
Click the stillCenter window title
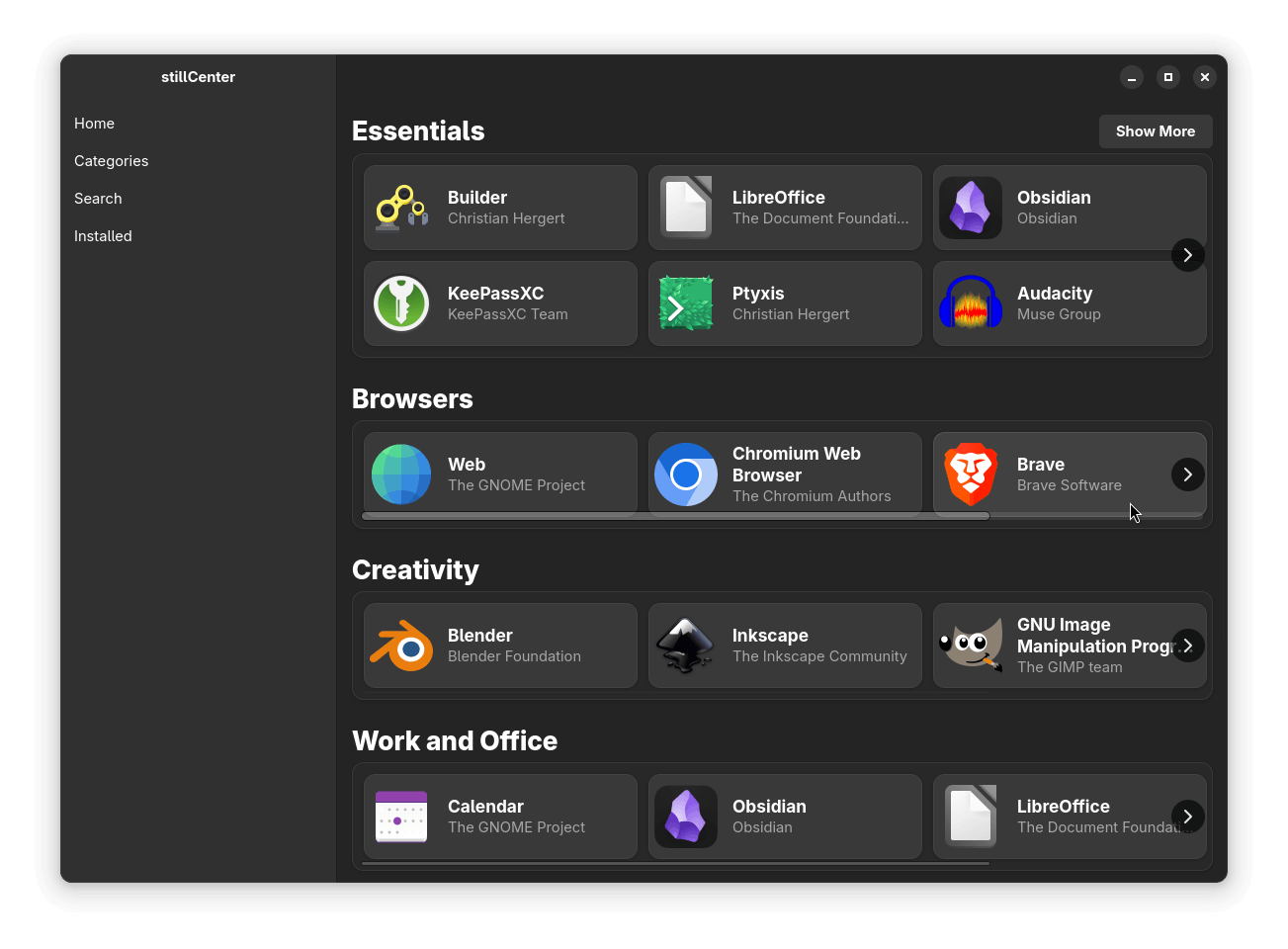198,77
